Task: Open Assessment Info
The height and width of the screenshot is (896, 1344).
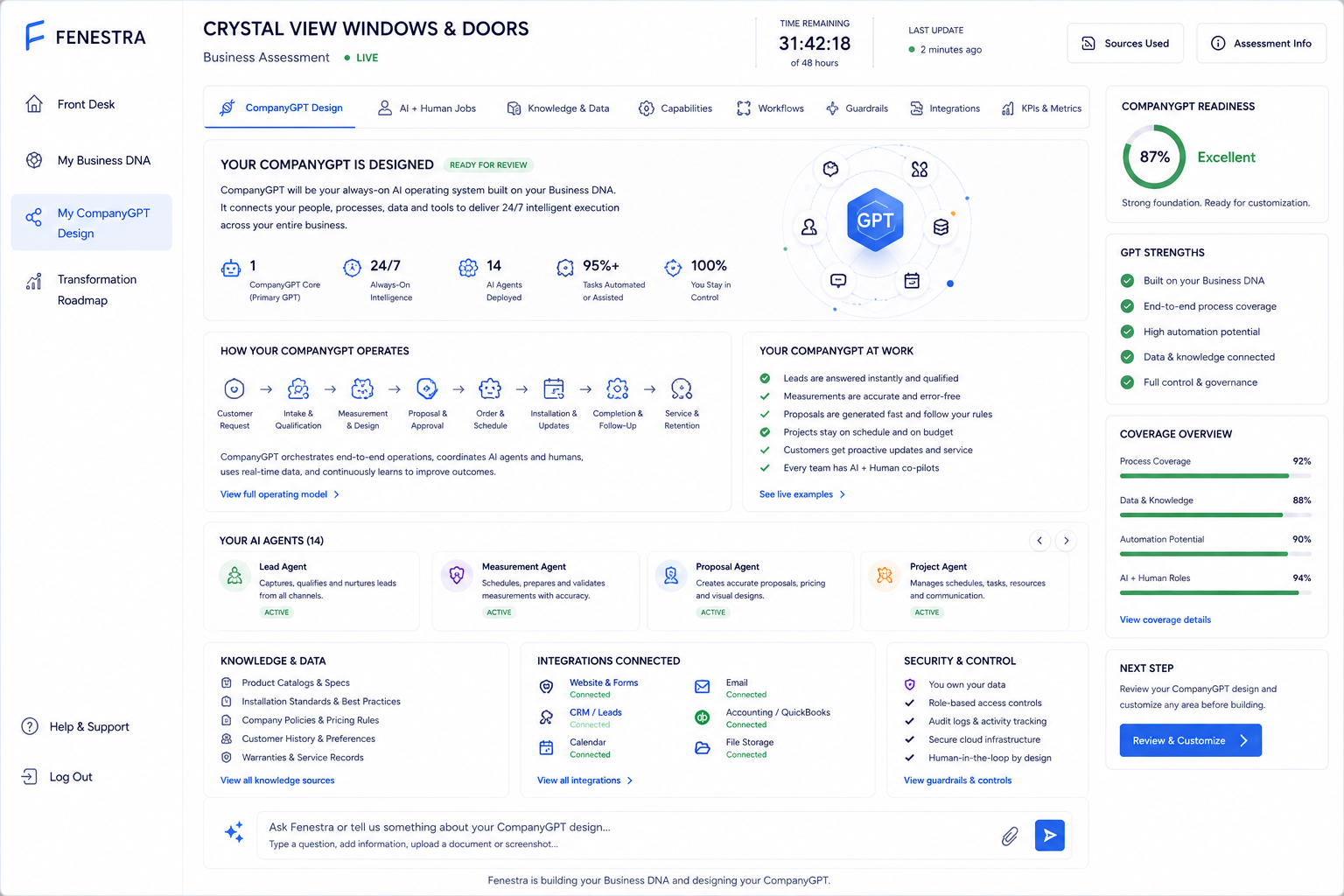Action: point(1262,43)
